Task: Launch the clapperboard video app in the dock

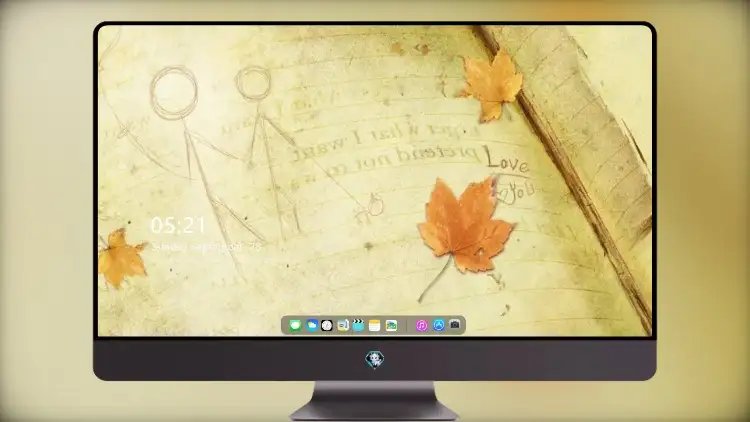Action: [x=358, y=325]
